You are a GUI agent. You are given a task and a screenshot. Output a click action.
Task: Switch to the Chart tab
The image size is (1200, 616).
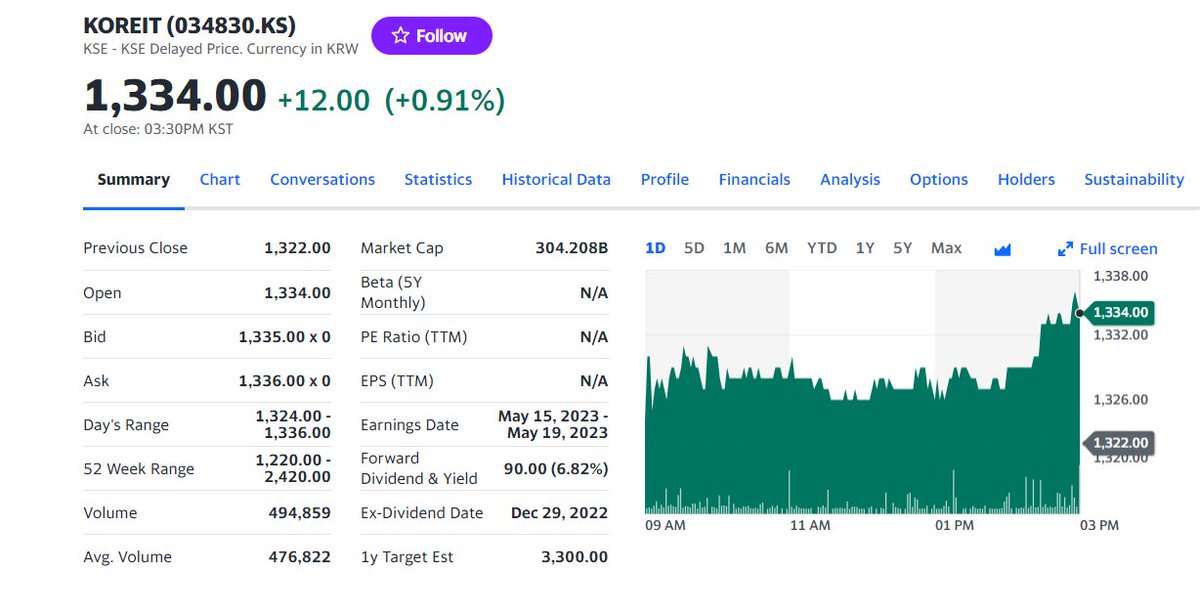coord(220,180)
